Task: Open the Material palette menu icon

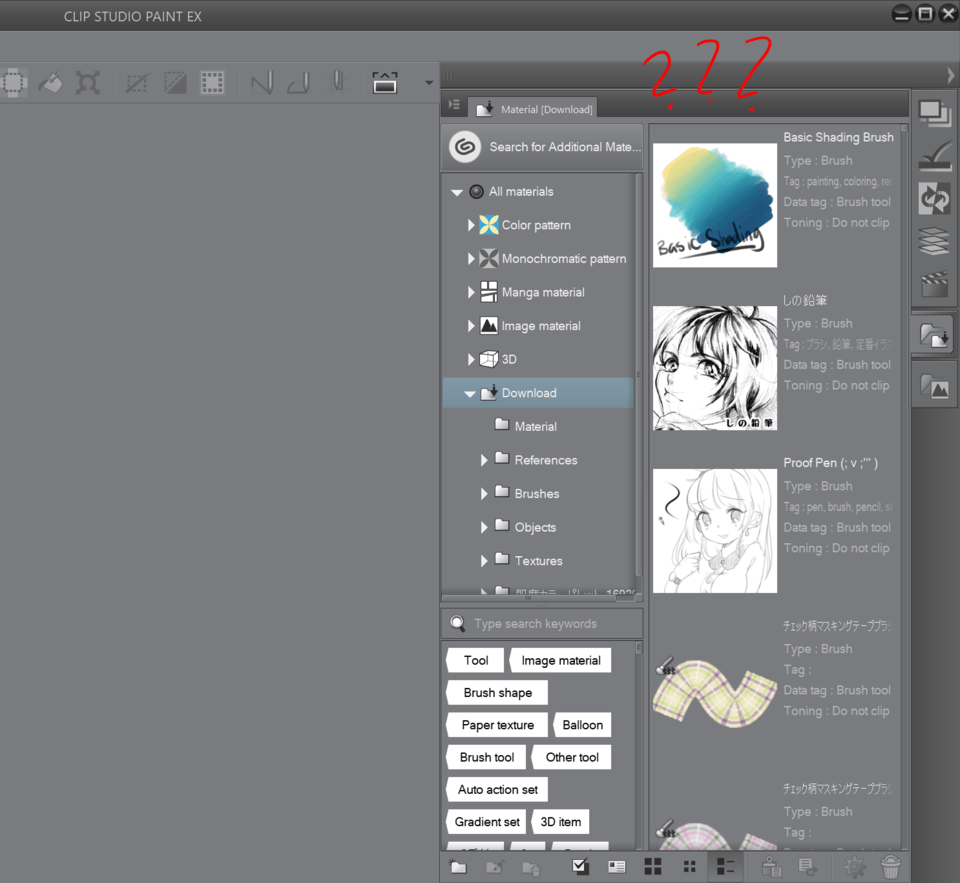Action: [454, 105]
